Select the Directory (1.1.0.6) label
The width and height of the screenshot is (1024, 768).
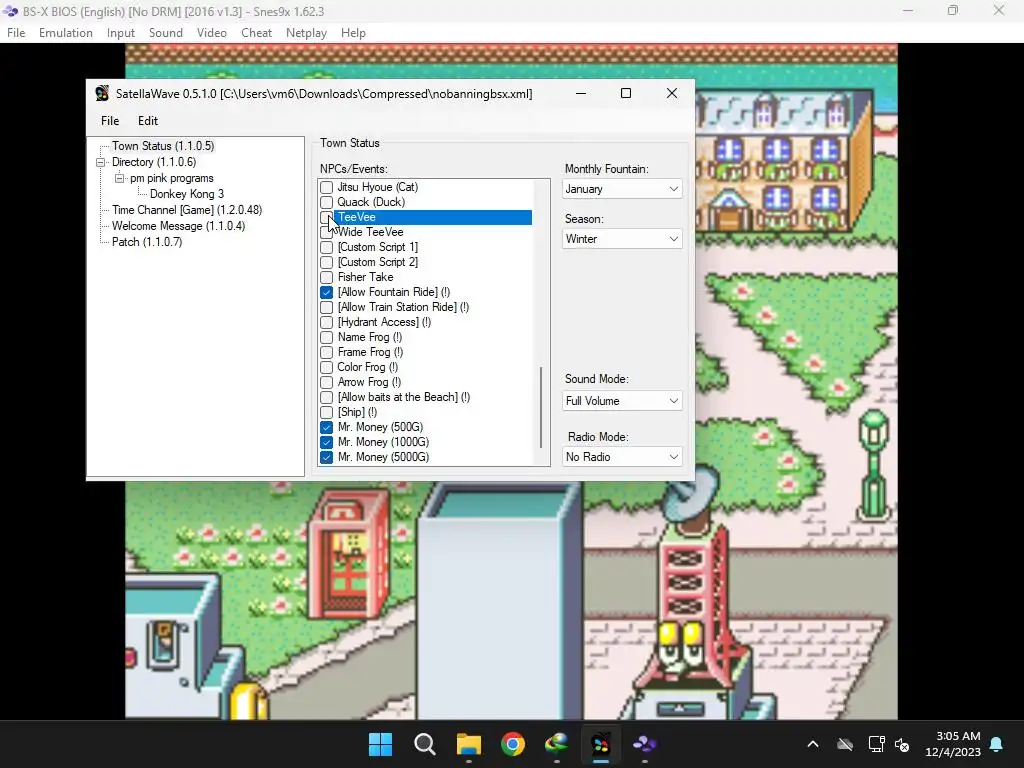[153, 162]
